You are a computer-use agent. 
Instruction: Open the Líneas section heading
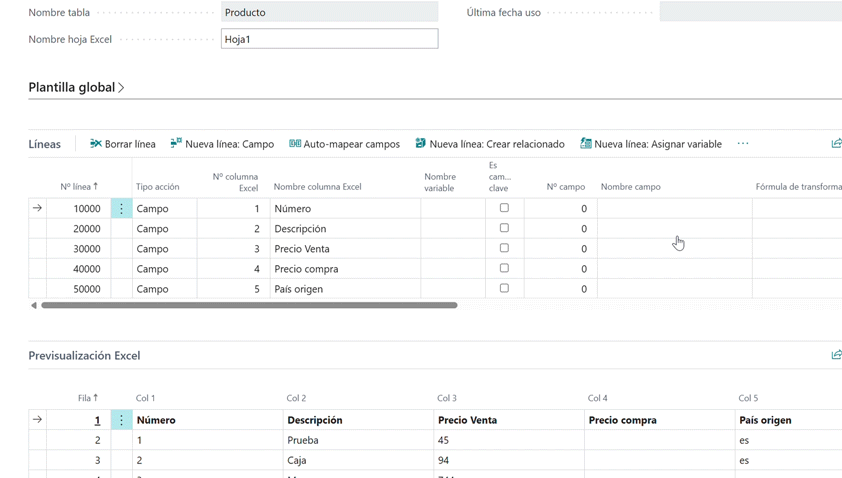[44, 144]
